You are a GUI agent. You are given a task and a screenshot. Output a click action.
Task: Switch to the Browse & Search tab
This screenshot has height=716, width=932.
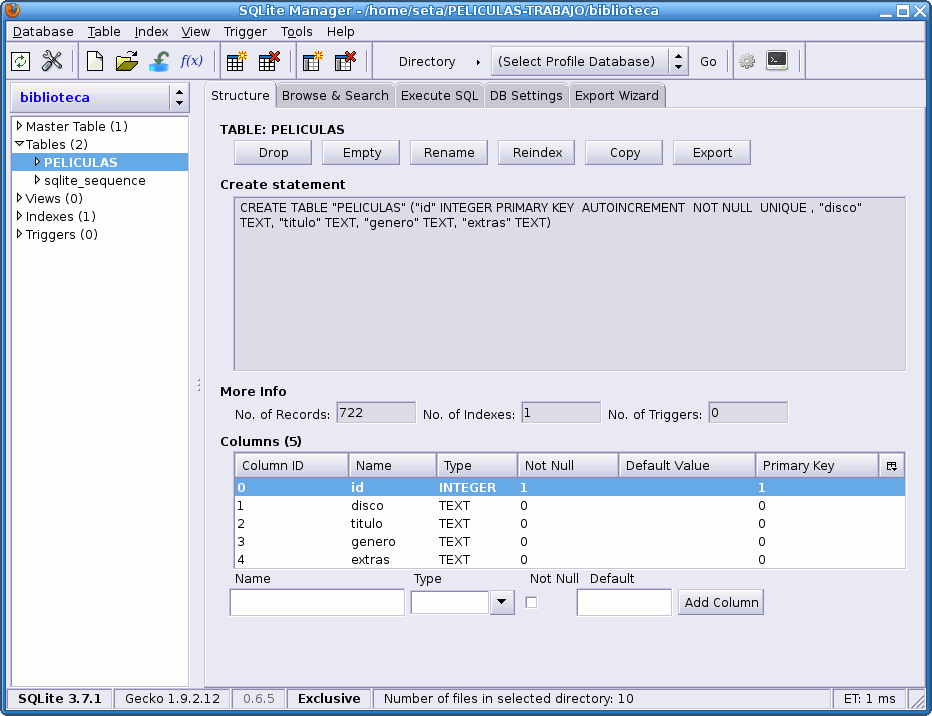point(335,96)
